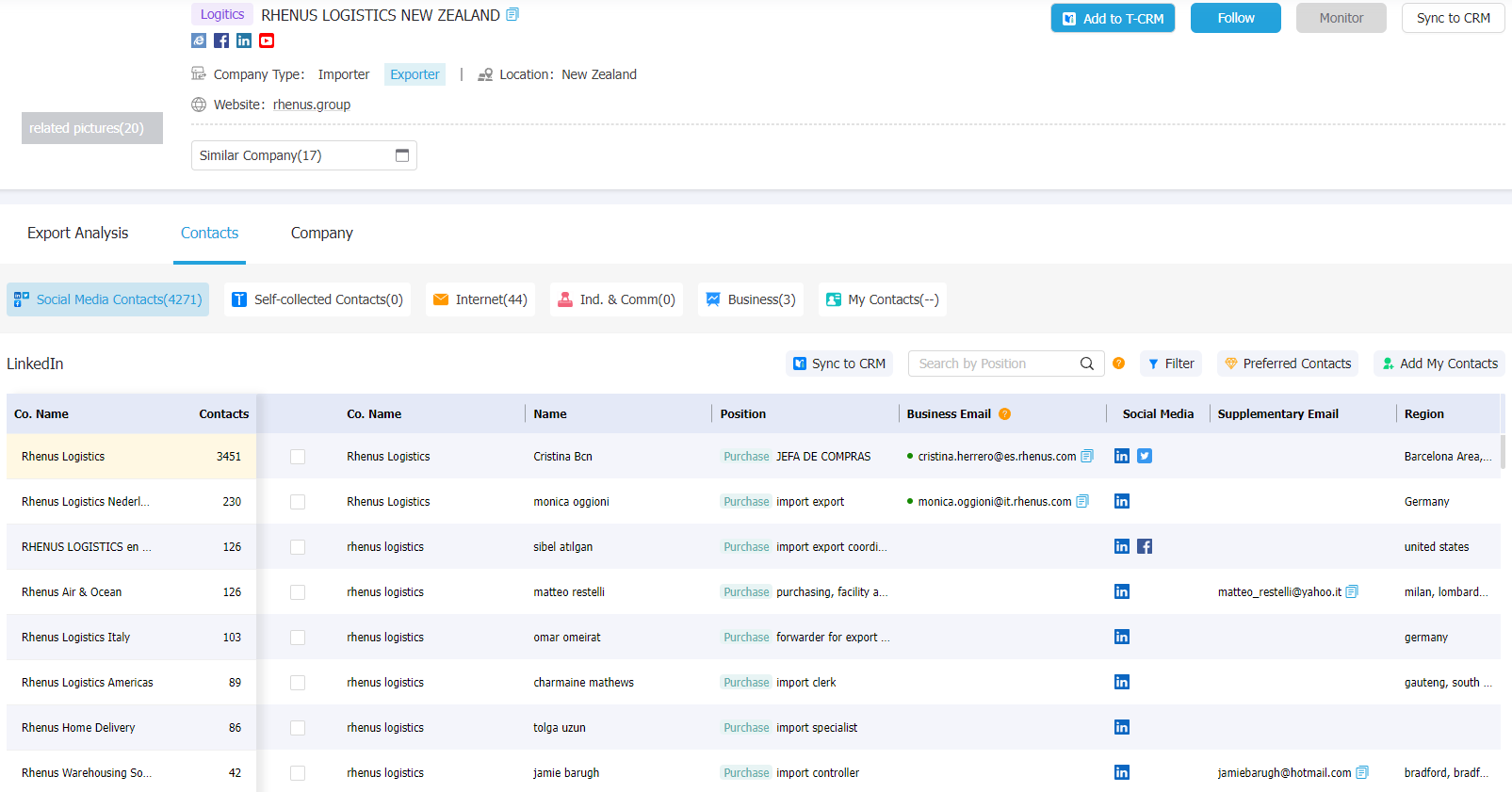
Task: Click Sync to CRM above contacts table
Action: click(x=839, y=364)
